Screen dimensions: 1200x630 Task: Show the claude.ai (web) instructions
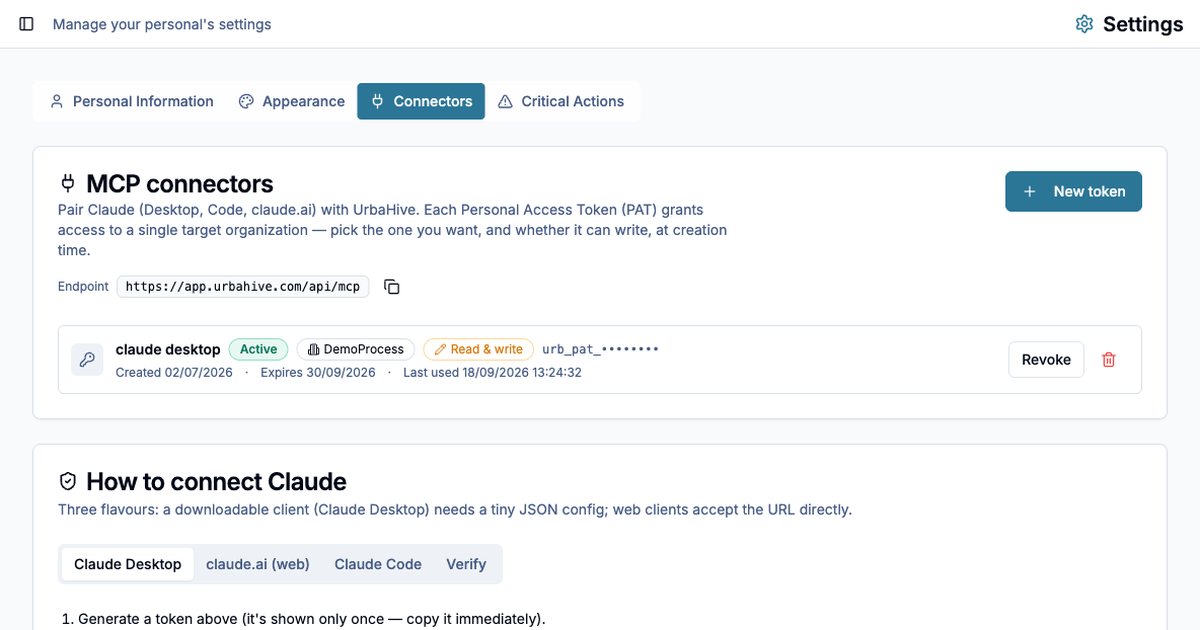[x=258, y=564]
